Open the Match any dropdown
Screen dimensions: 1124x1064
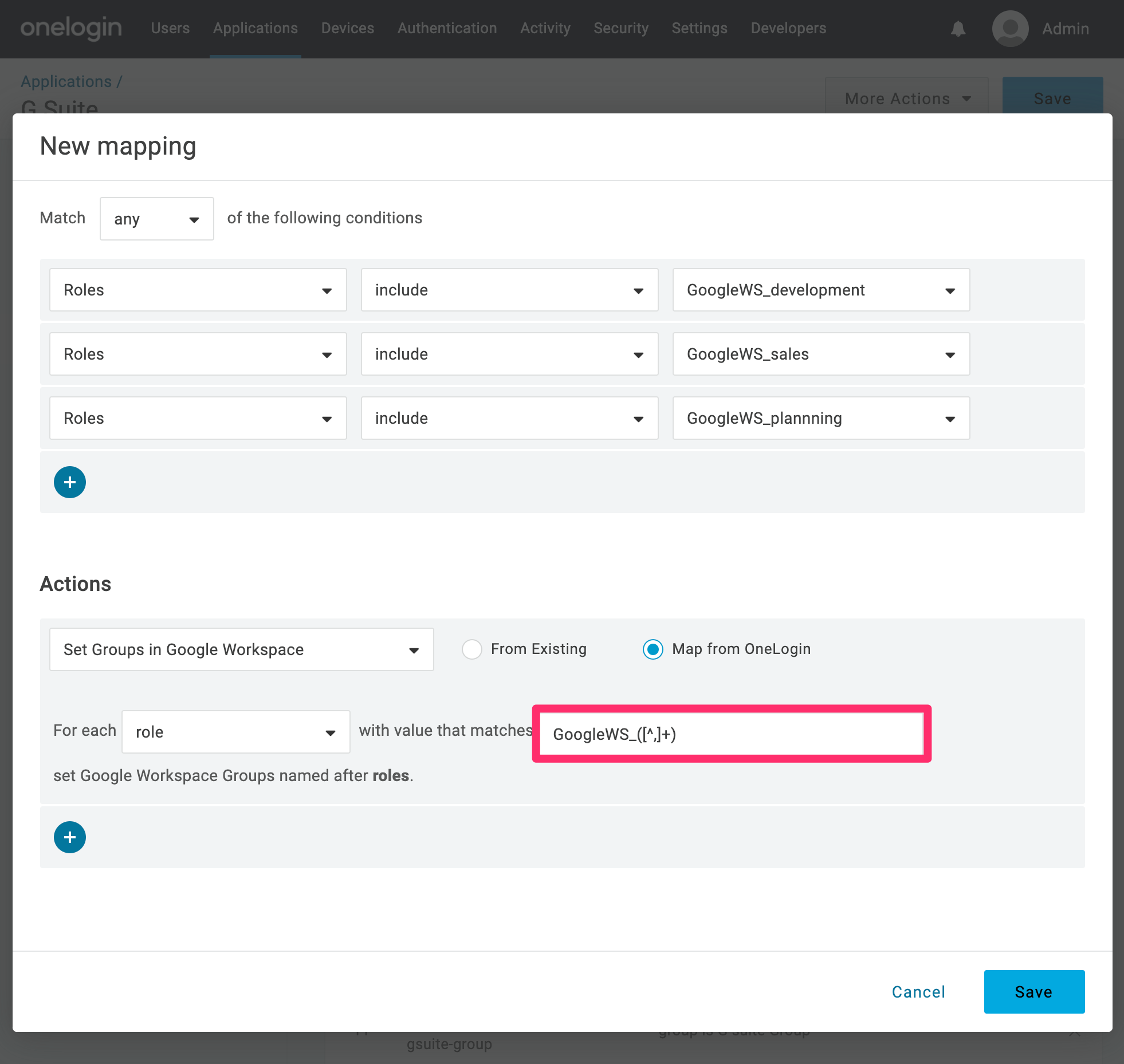157,219
